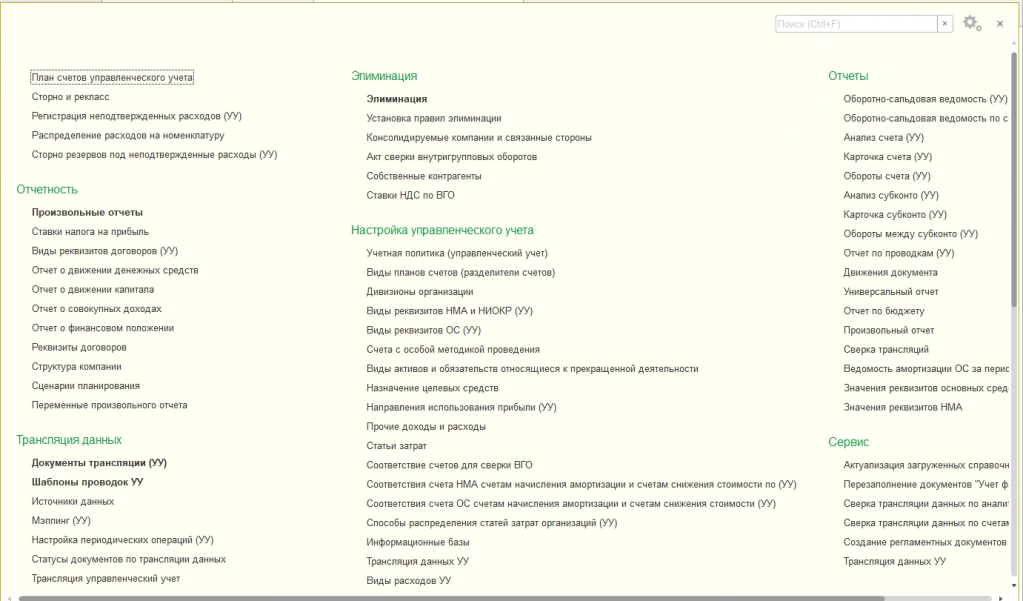Open Учетная политика (управленческий учет)

pos(457,253)
